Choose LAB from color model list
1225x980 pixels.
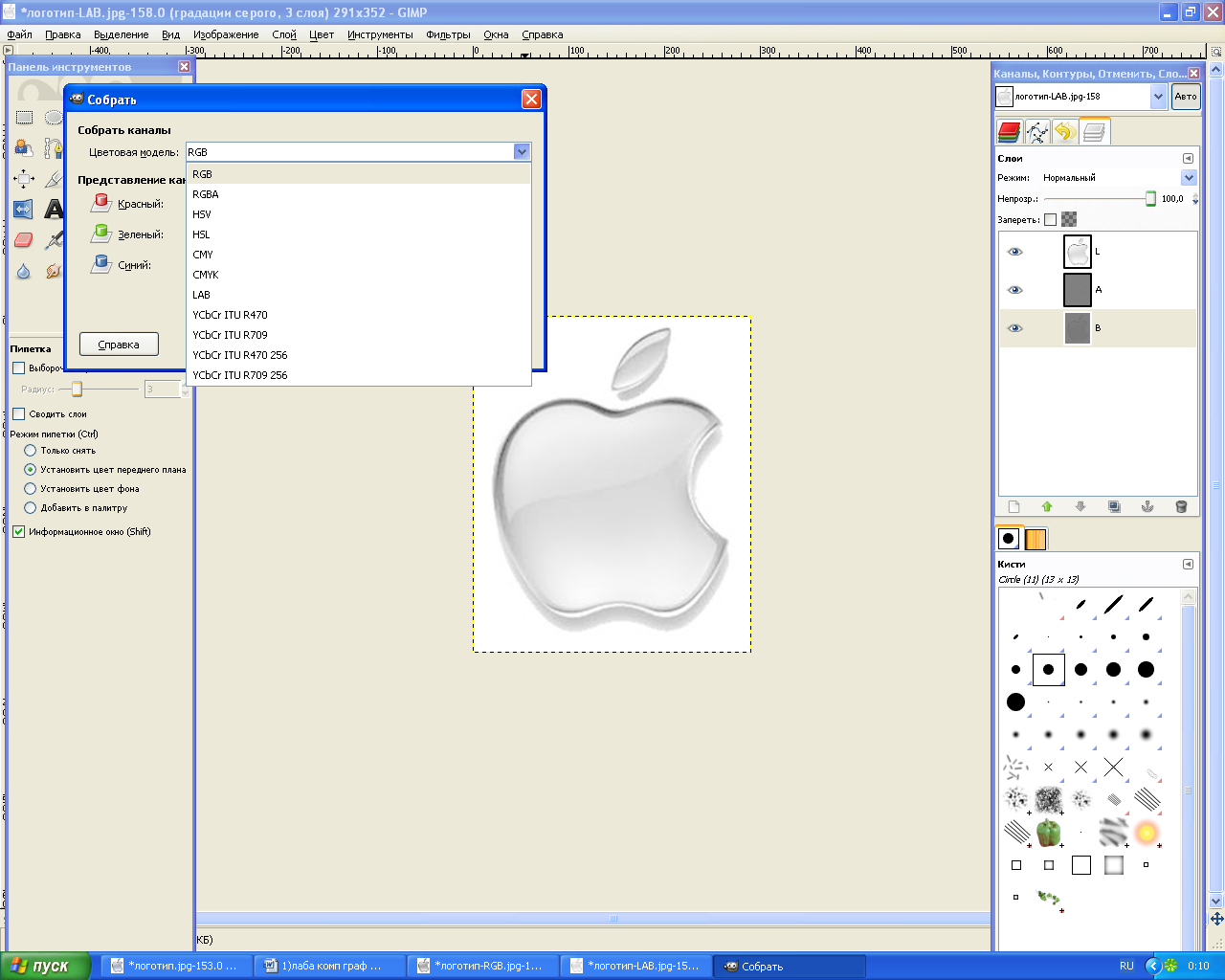coord(359,295)
